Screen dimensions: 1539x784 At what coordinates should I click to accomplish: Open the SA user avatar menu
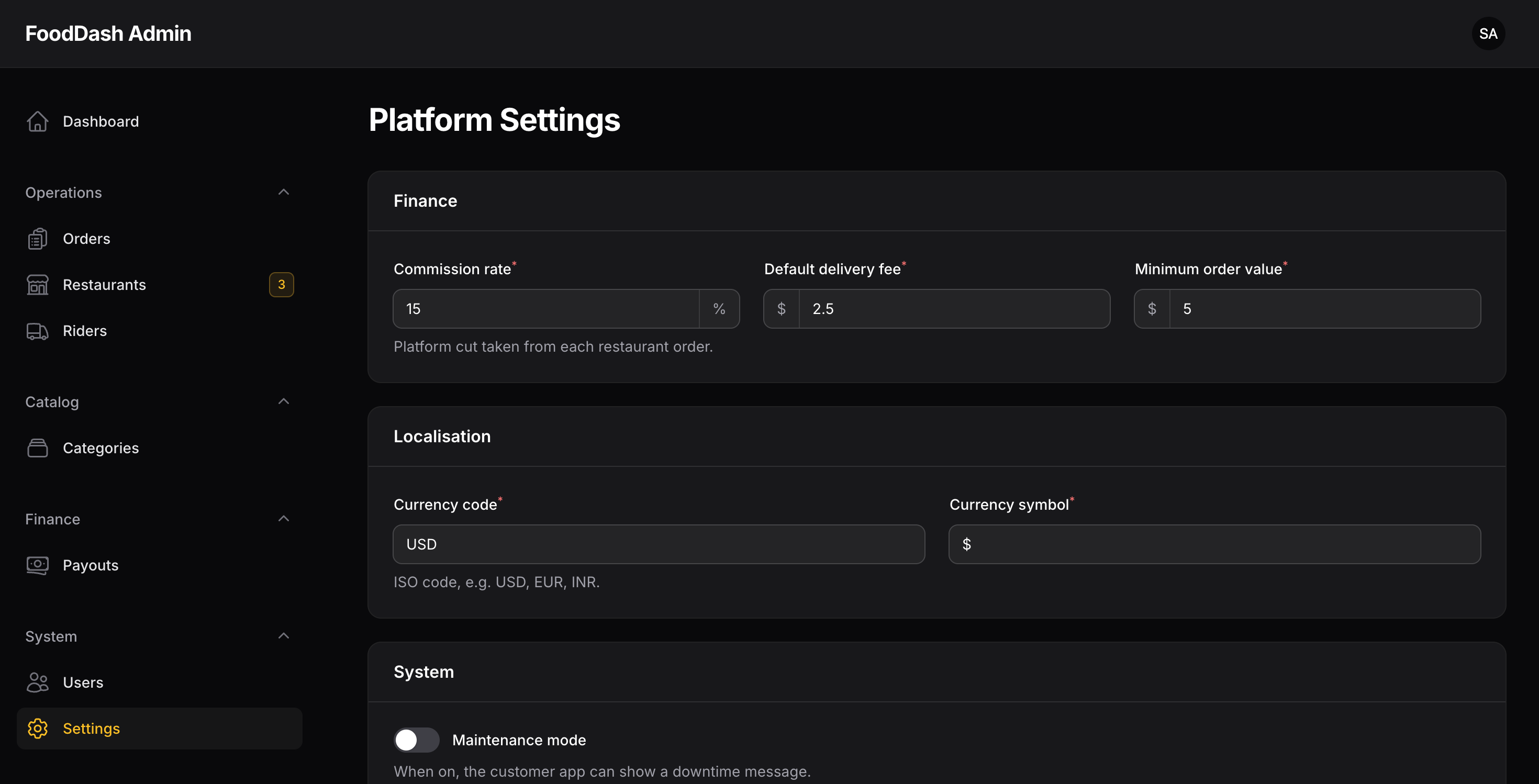tap(1488, 33)
